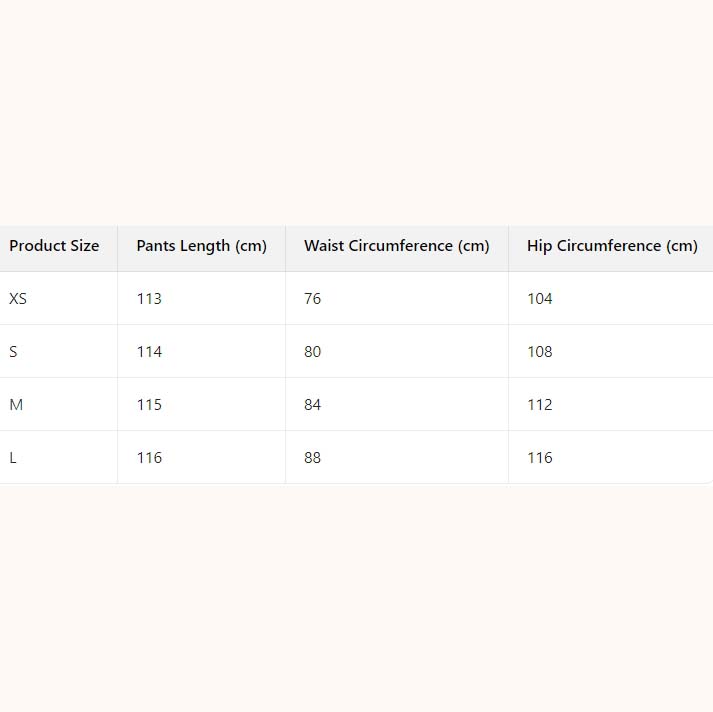The height and width of the screenshot is (712, 713).
Task: Click the Waist Circumference (cm) header
Action: coord(396,246)
